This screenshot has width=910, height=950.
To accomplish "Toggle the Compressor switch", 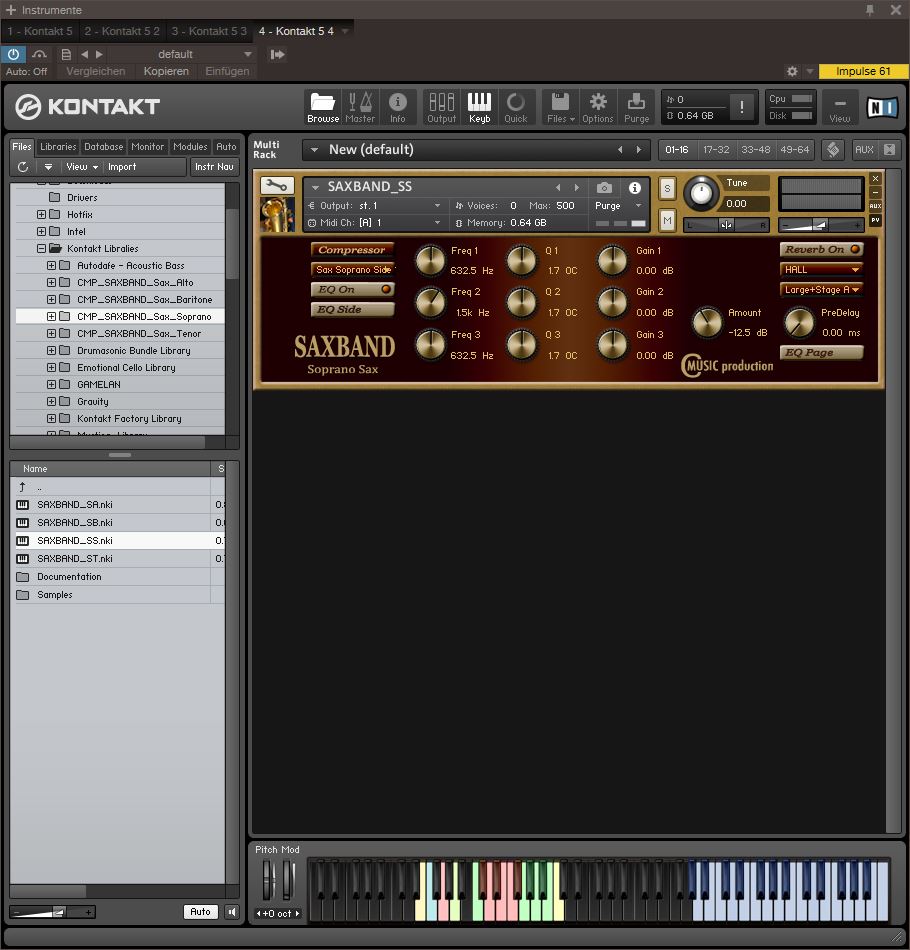I will (x=352, y=250).
